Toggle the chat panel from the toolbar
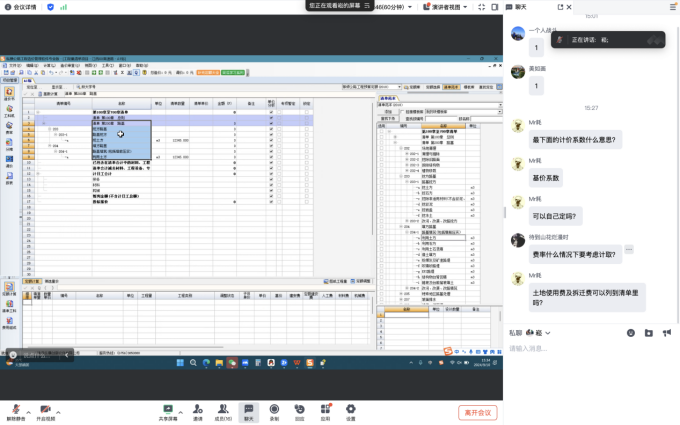Image resolution: width=680 pixels, height=425 pixels. pos(248,412)
